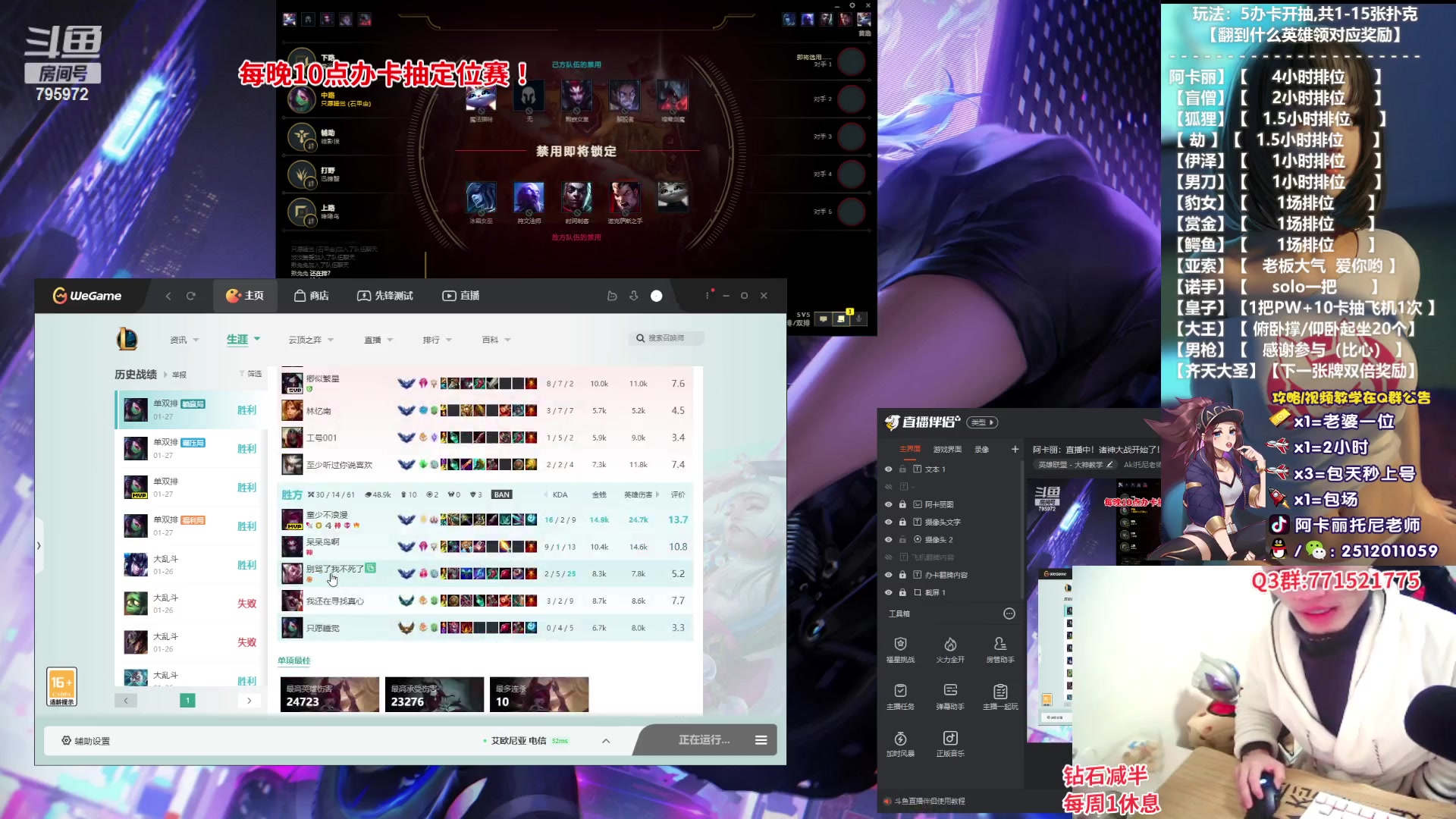Switch to the 游戏界面 tab
The image size is (1456, 819).
click(947, 449)
